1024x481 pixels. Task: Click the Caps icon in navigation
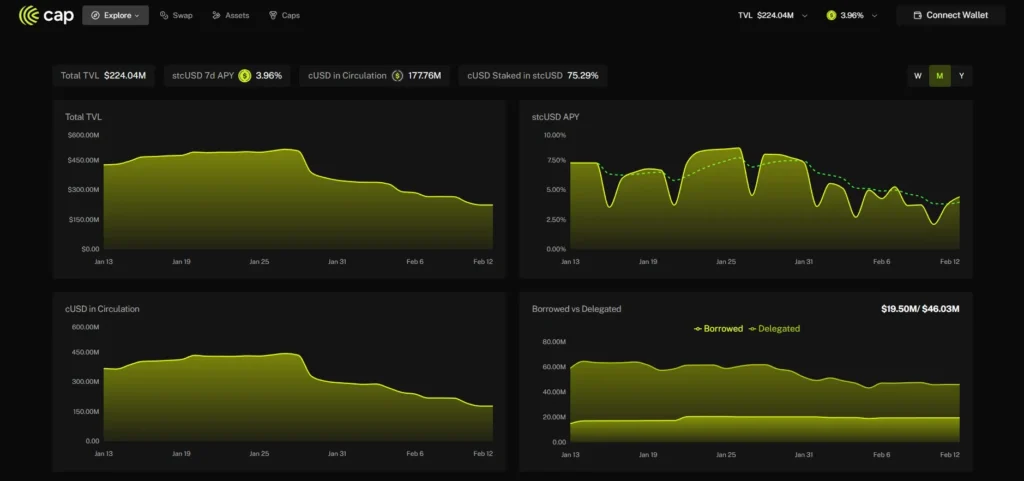coord(273,16)
